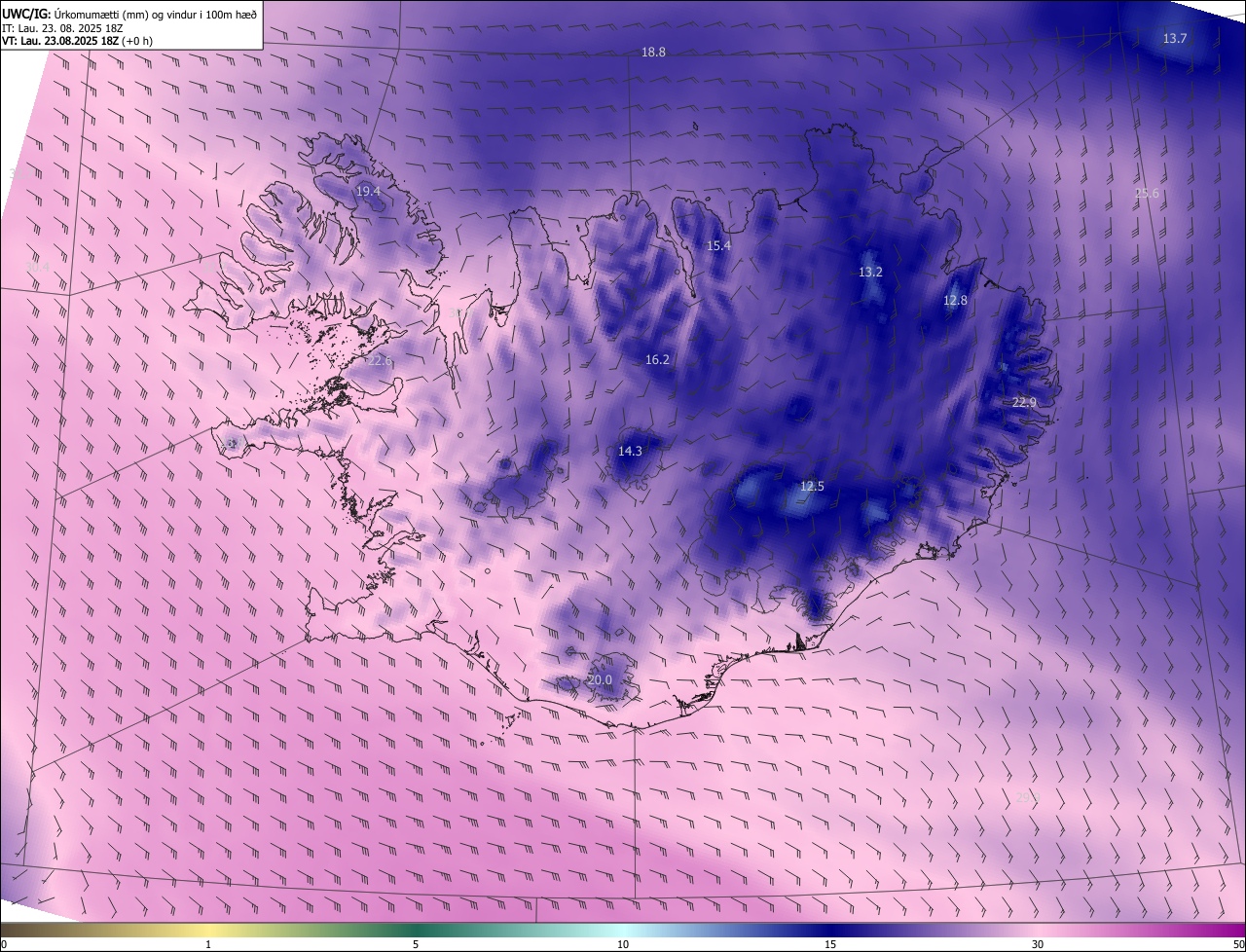Click the 50 tick on the color scale
The height and width of the screenshot is (952, 1246).
point(1238,944)
